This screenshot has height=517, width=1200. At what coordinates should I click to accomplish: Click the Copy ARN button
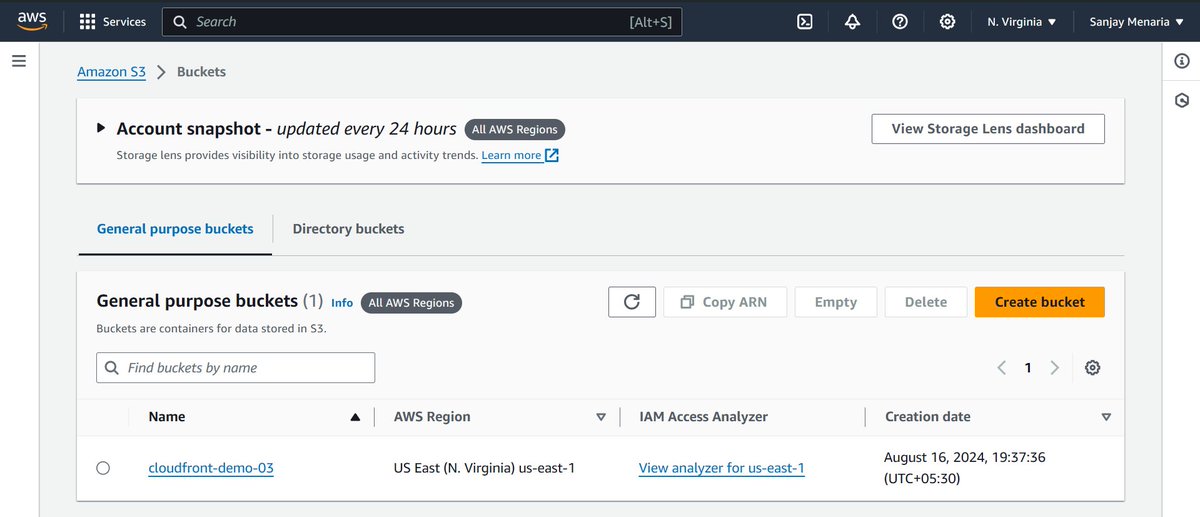click(x=725, y=302)
